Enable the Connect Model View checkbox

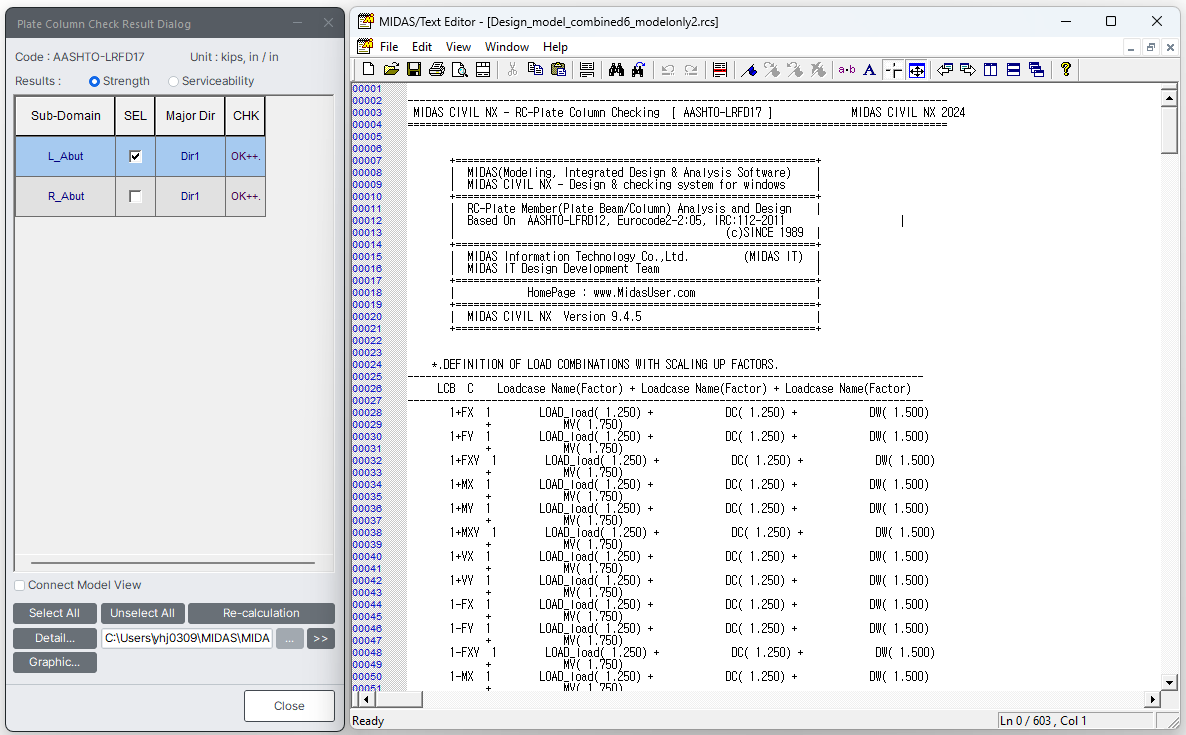pyautogui.click(x=20, y=585)
